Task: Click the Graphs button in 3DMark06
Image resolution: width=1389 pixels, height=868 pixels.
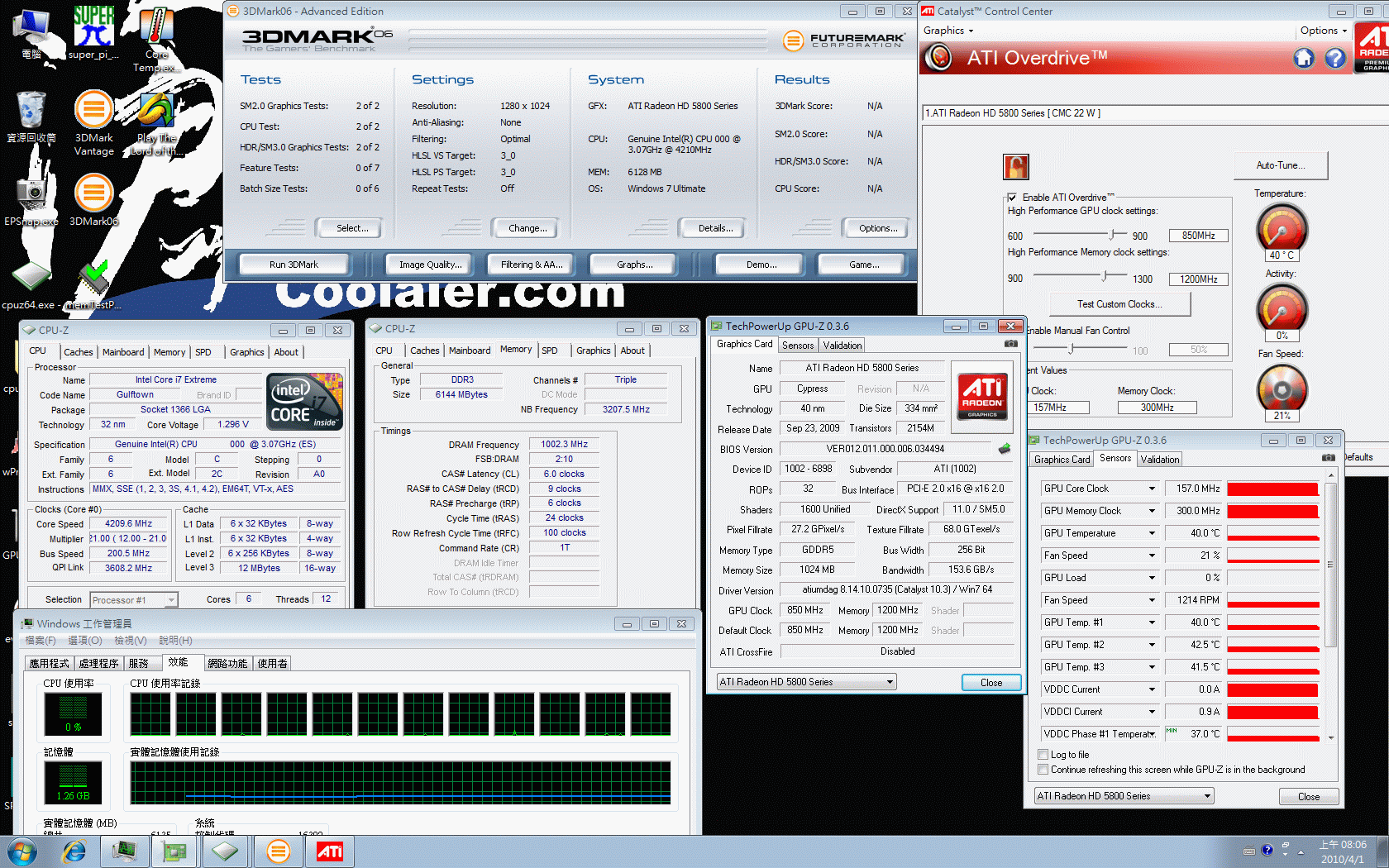Action: click(634, 265)
